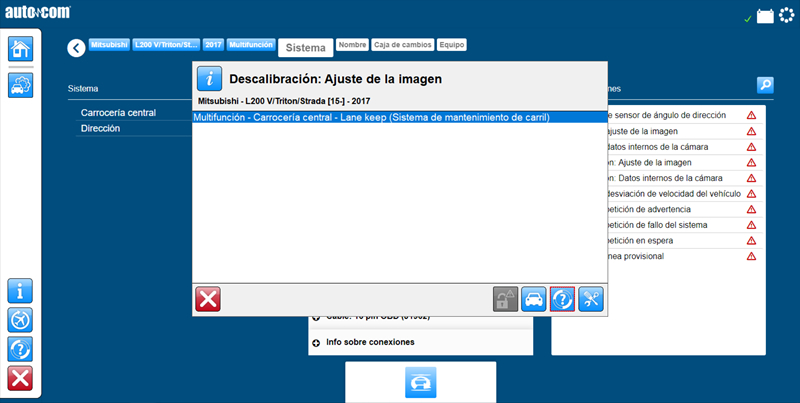Select the Mitsubishi breadcrumb

click(x=109, y=45)
